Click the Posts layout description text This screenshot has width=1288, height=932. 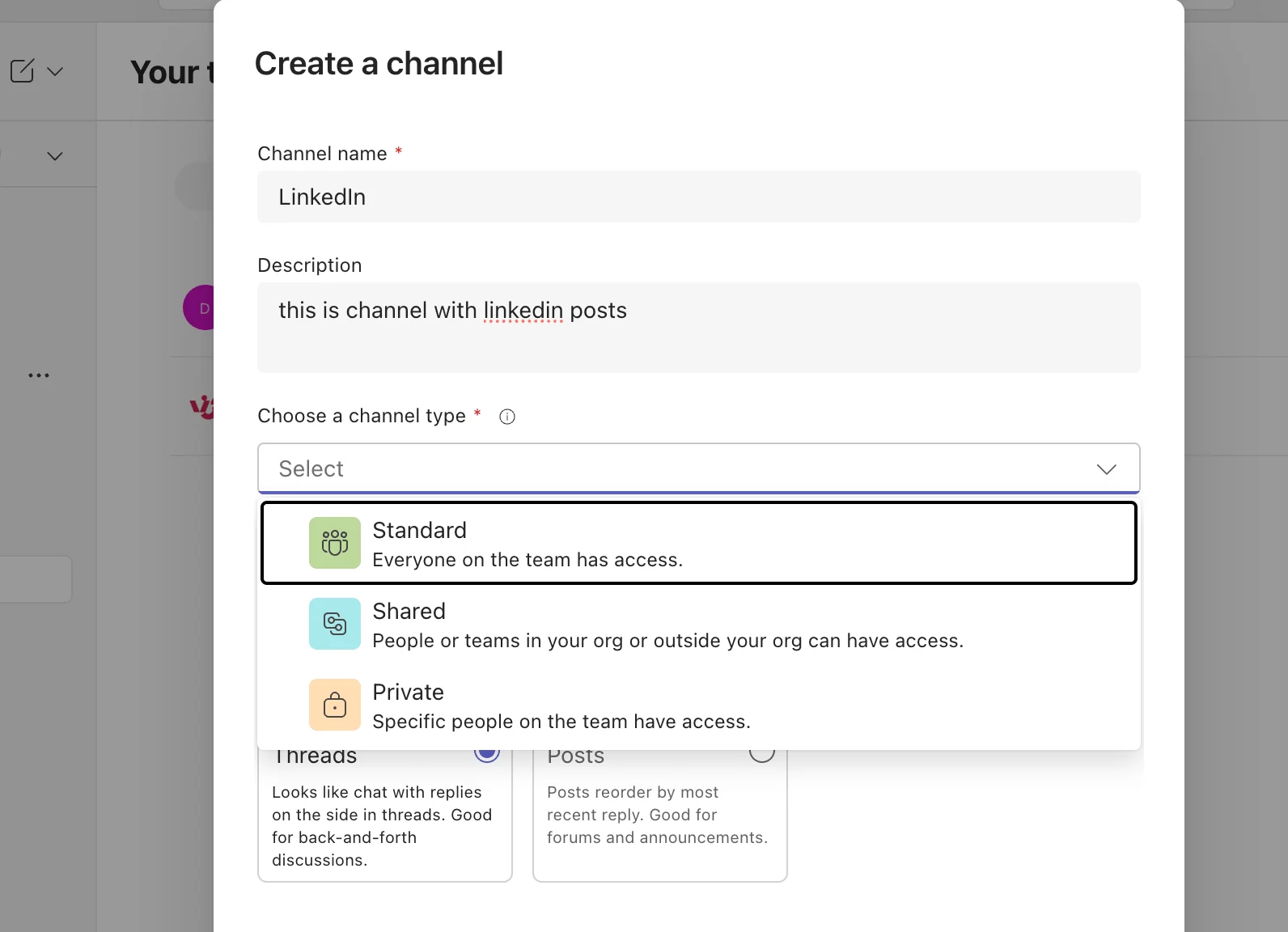point(657,815)
